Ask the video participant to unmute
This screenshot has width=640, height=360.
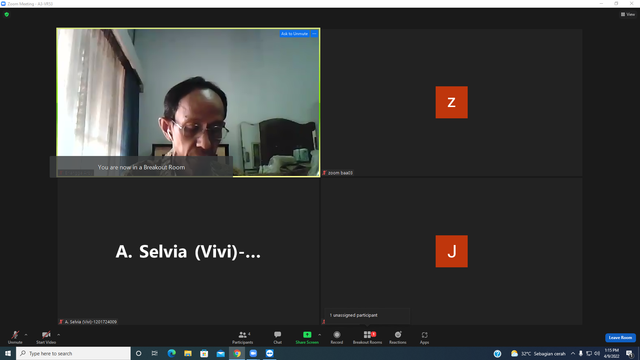[x=294, y=34]
